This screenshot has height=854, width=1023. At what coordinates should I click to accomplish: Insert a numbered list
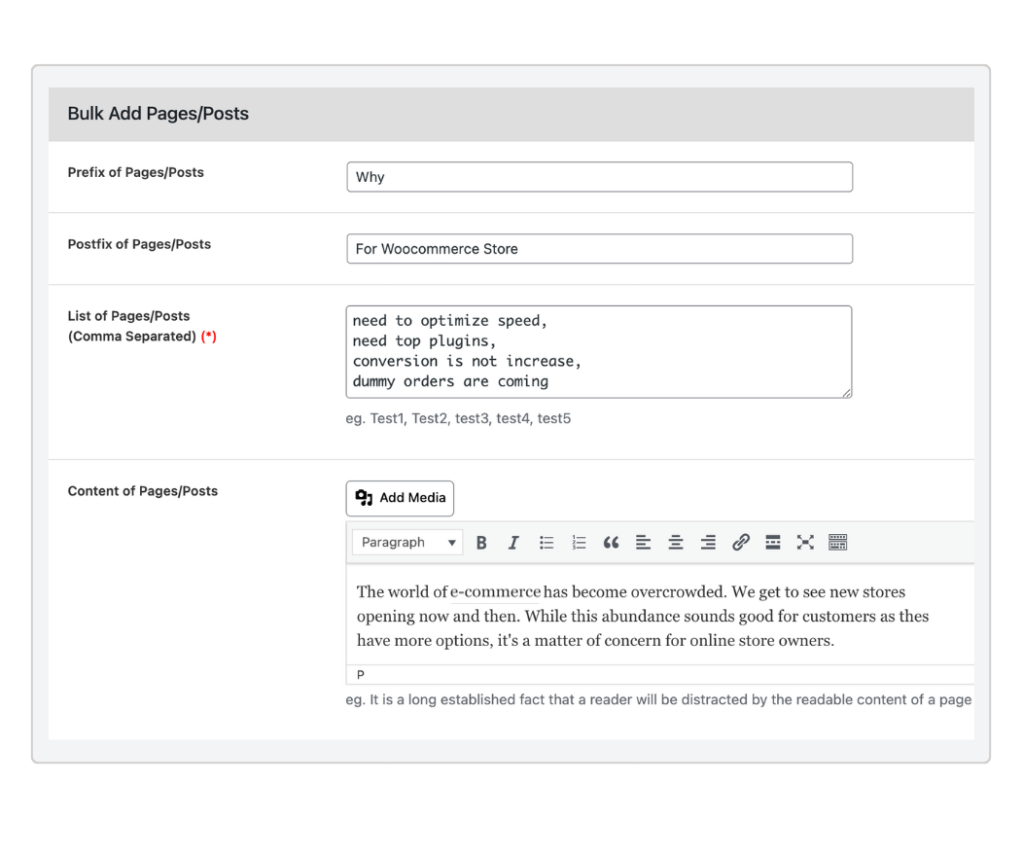[x=579, y=543]
